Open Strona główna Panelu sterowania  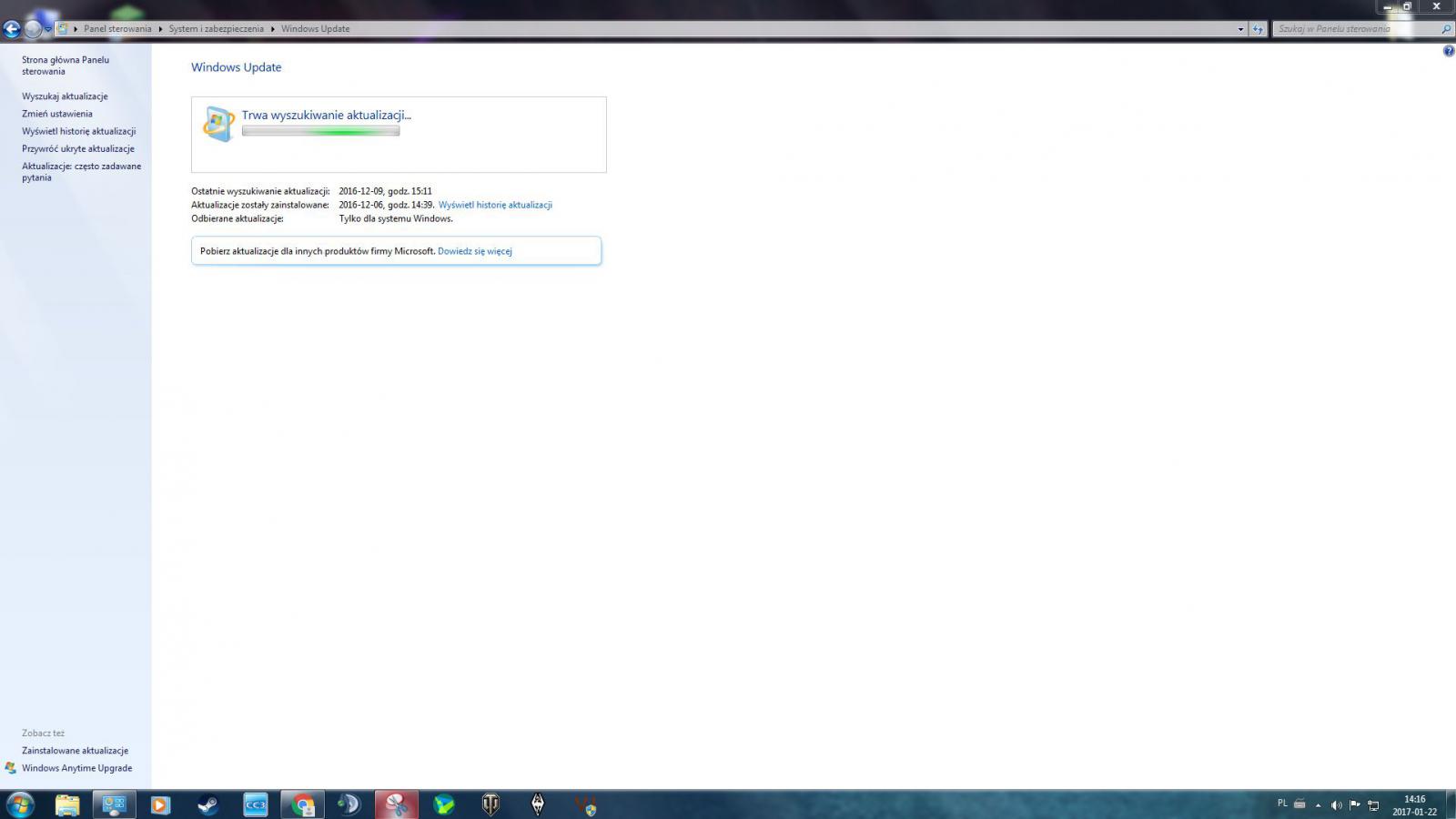66,66
